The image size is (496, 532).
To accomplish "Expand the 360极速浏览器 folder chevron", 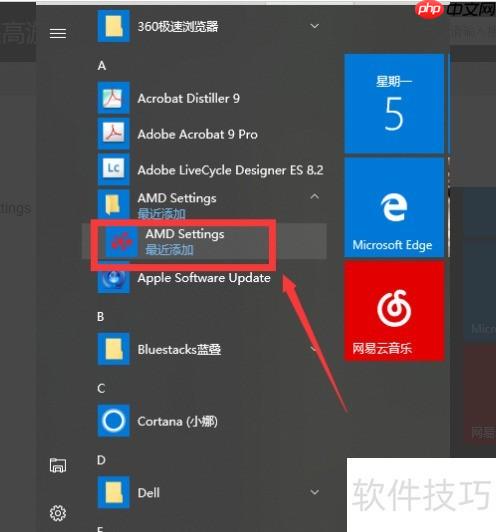I will (x=314, y=26).
